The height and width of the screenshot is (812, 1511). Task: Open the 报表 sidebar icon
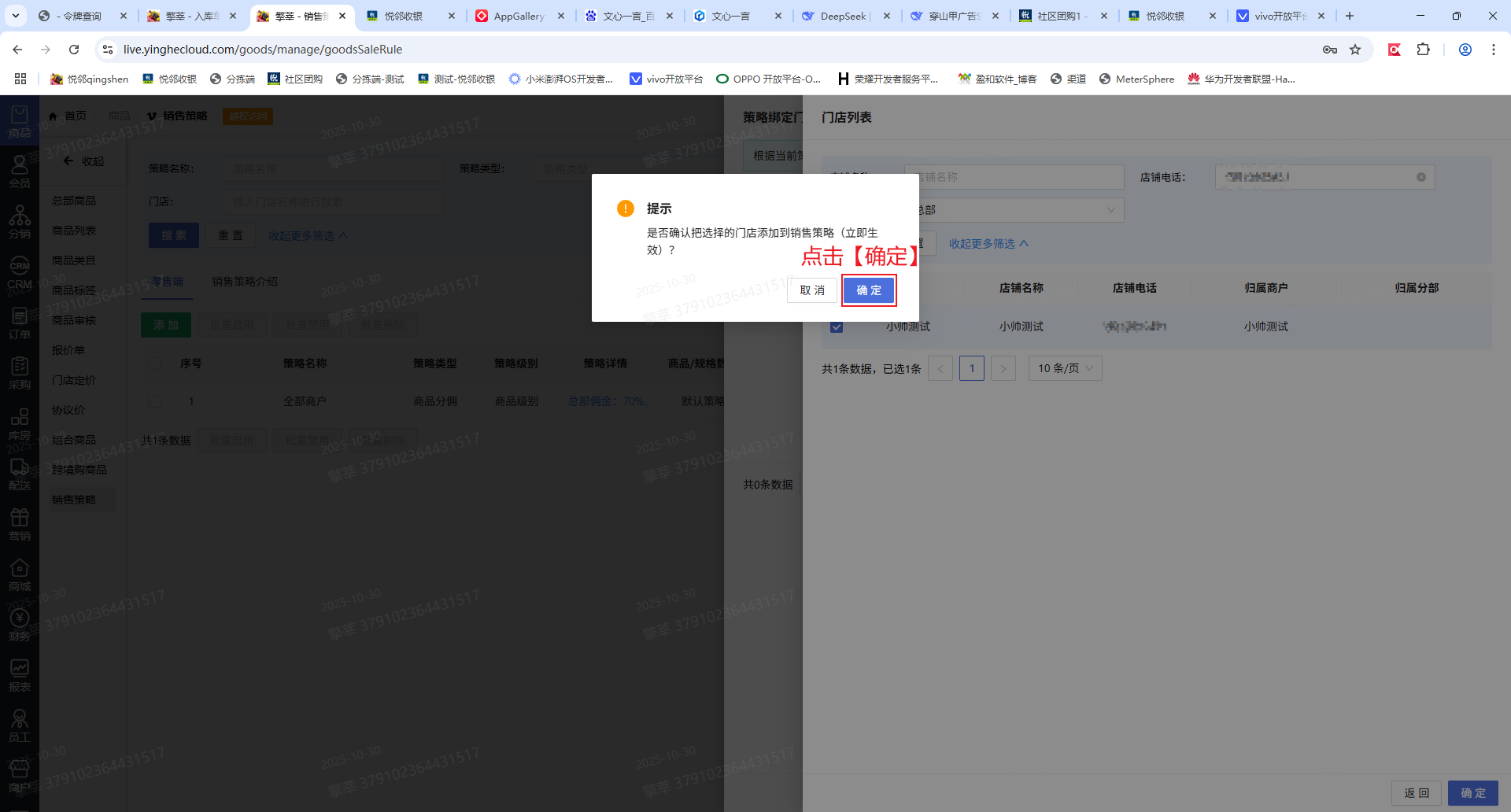pos(20,675)
